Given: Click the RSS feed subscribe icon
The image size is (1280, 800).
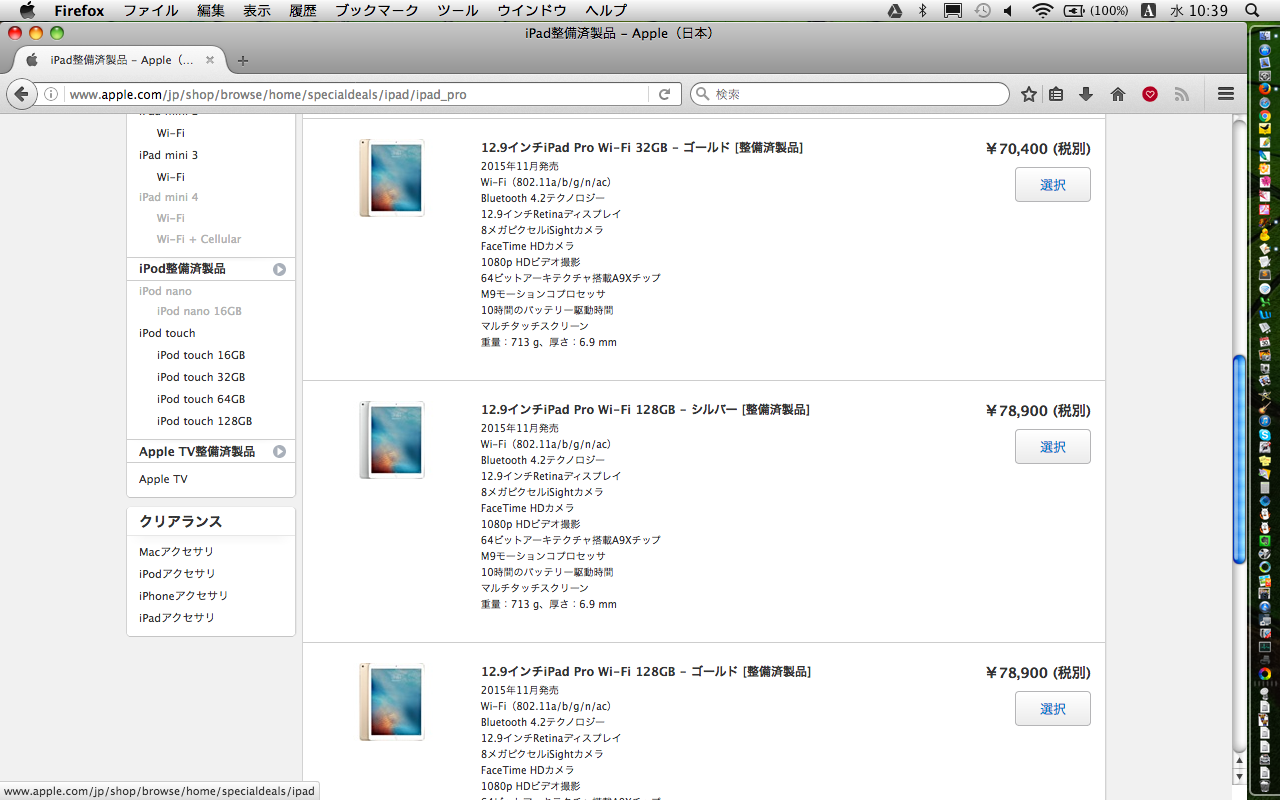Looking at the screenshot, I should [x=1182, y=94].
